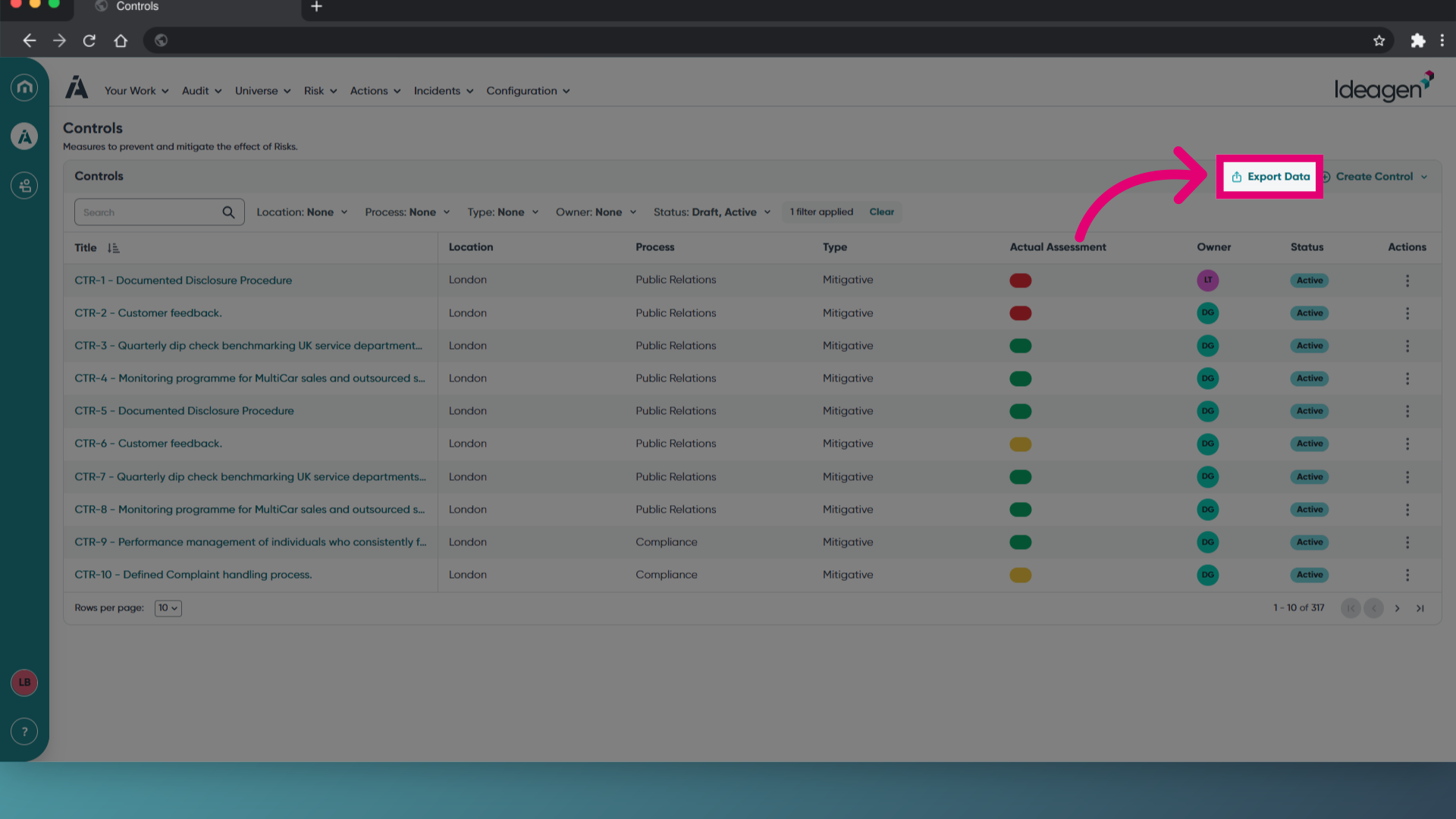Screen dimensions: 1456x819
Task: Open the Configuration menu
Action: coord(528,91)
